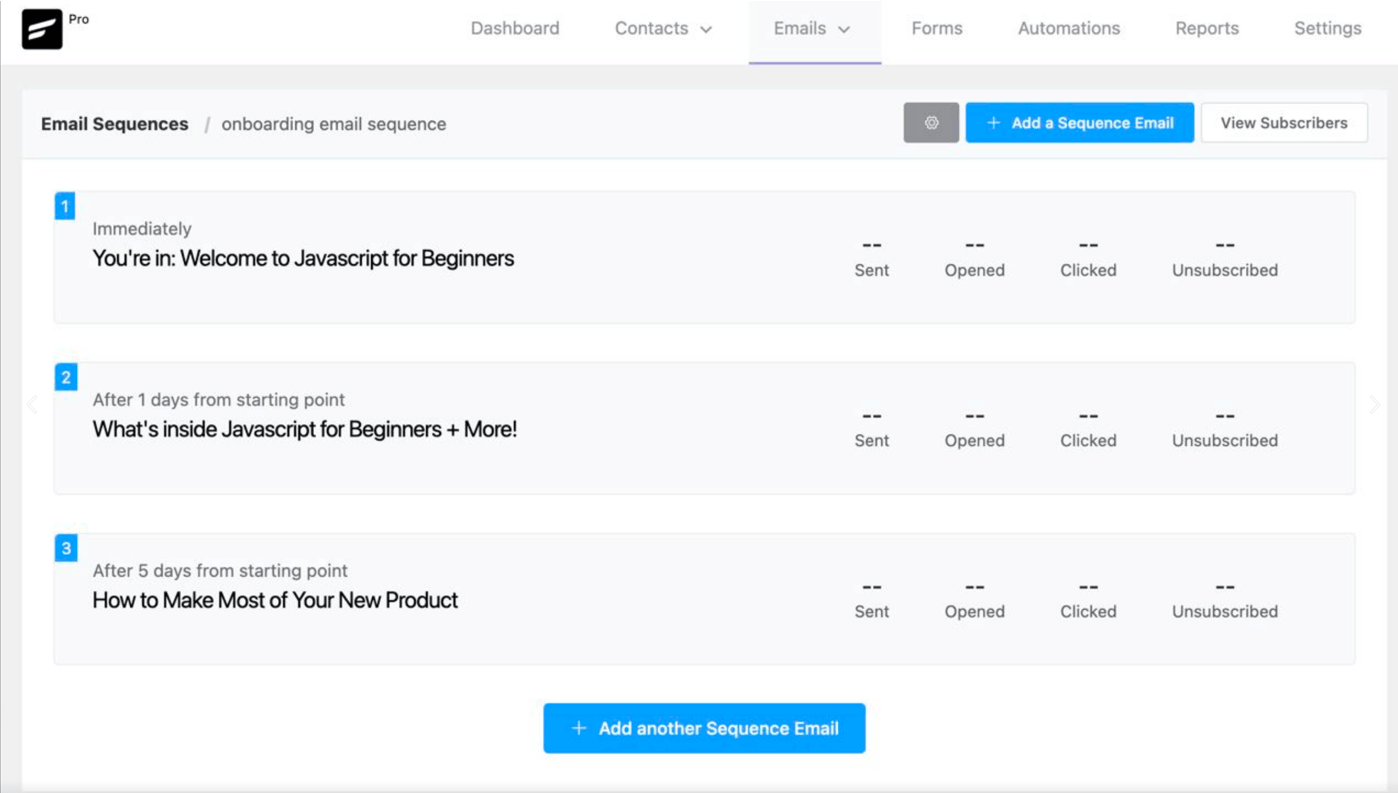This screenshot has width=1398, height=793.
Task: Check the Unsubscribed stat on "How to Make Most of Your New Product"
Action: click(1224, 598)
